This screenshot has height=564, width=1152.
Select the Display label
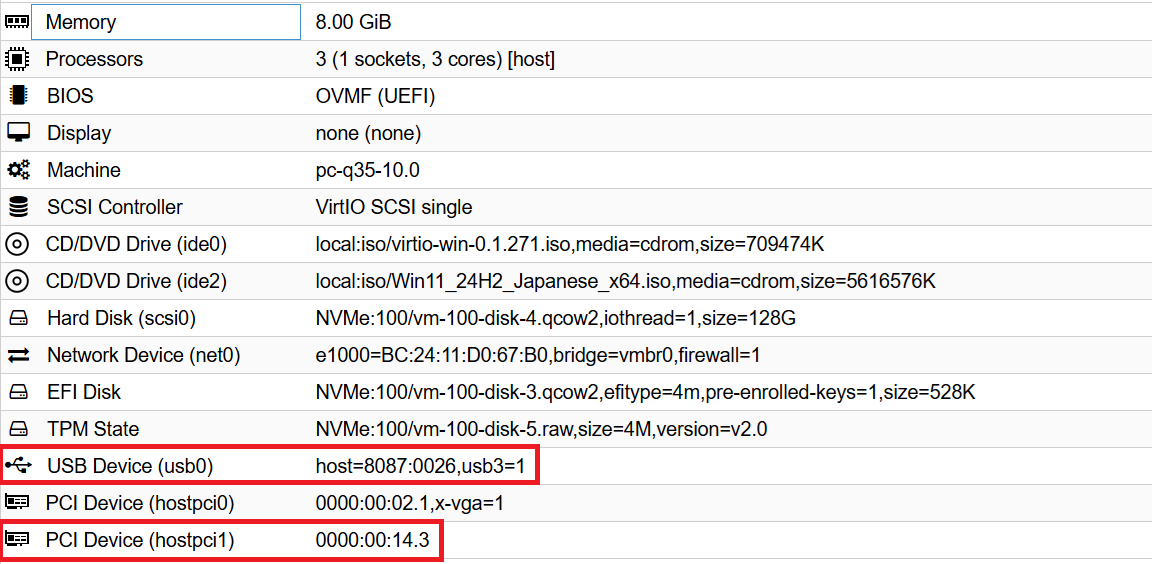pyautogui.click(x=79, y=133)
